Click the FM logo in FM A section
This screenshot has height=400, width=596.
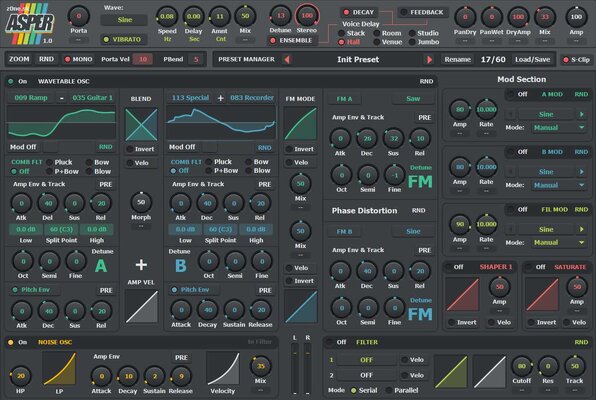click(x=420, y=182)
